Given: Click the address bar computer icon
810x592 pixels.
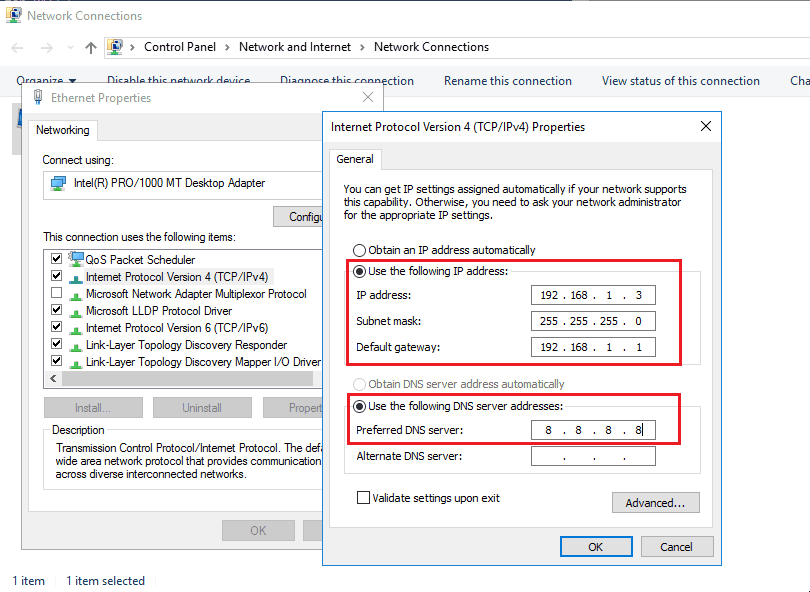Looking at the screenshot, I should [115, 47].
